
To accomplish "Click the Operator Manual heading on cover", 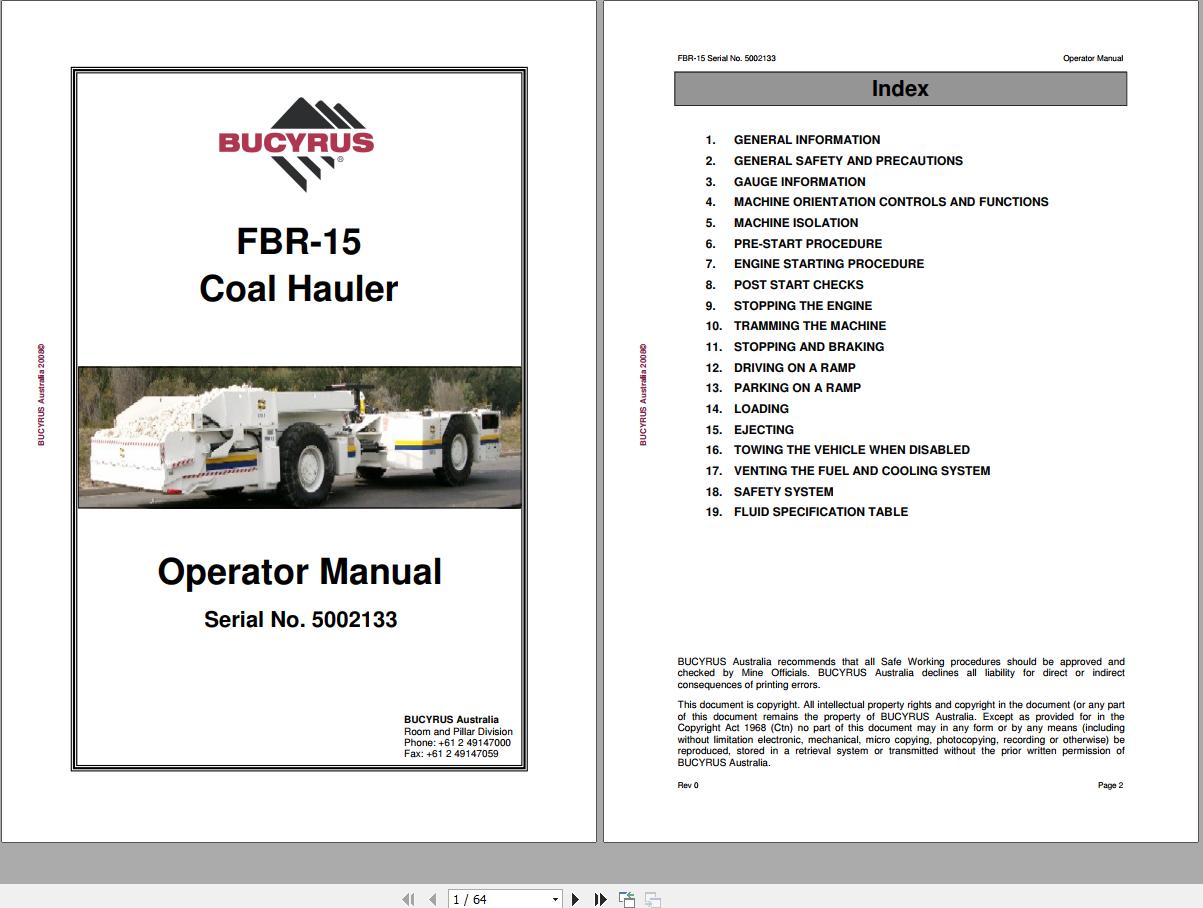I will point(300,572).
